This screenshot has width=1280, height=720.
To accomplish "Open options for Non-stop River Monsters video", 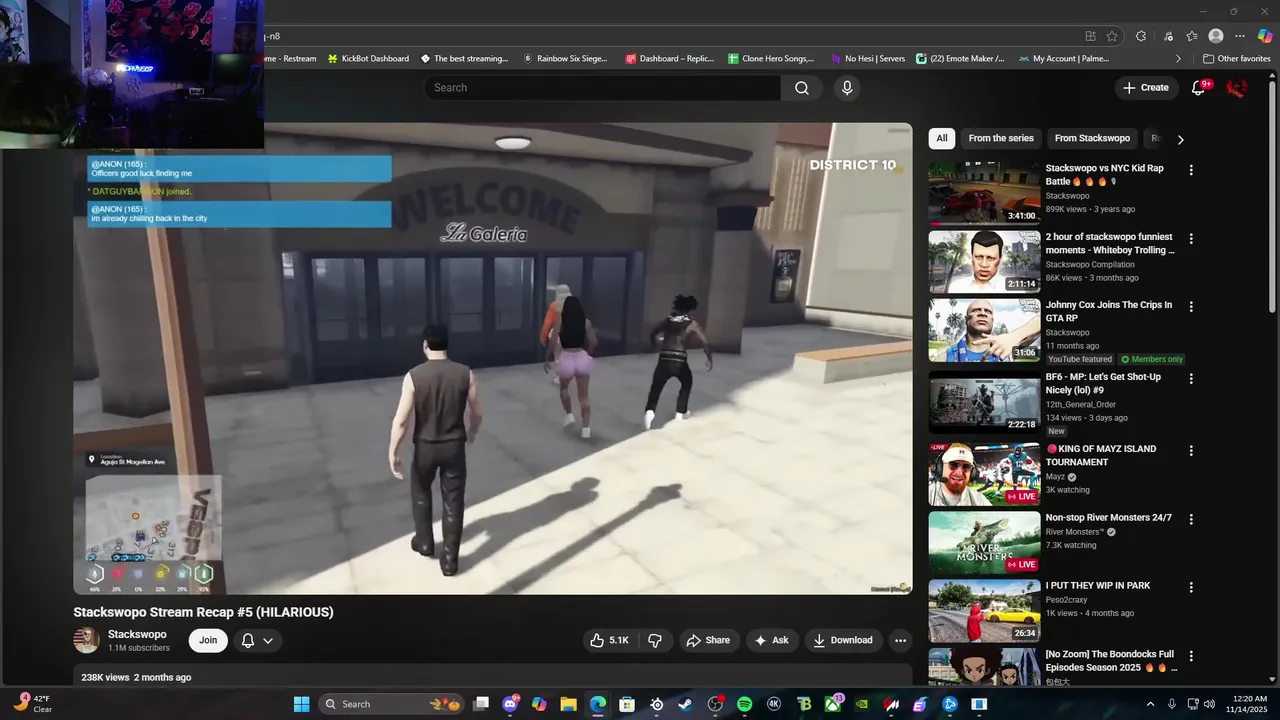I will tap(1191, 520).
